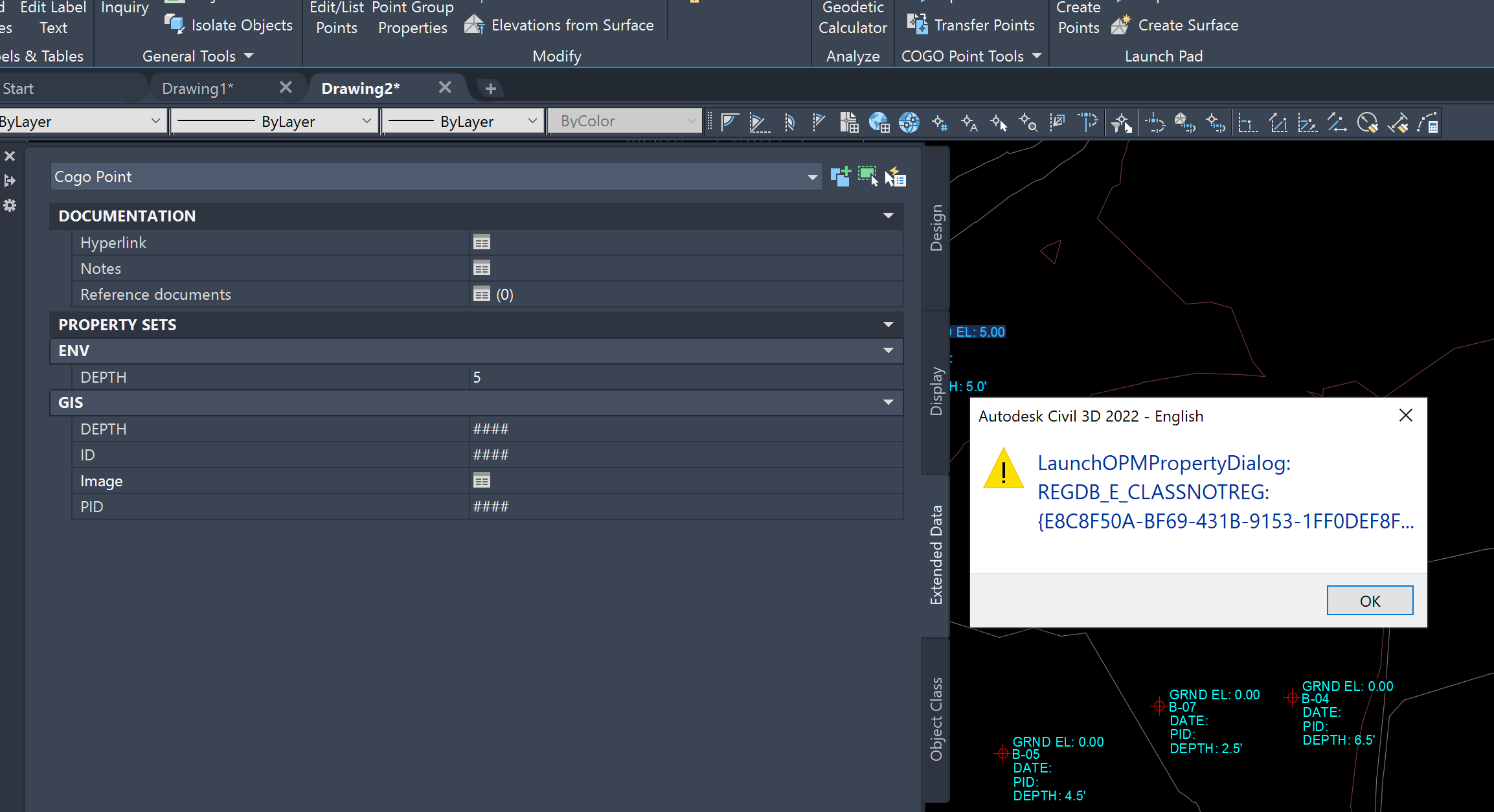Open the Notes editor icon
The width and height of the screenshot is (1494, 812).
tap(482, 269)
